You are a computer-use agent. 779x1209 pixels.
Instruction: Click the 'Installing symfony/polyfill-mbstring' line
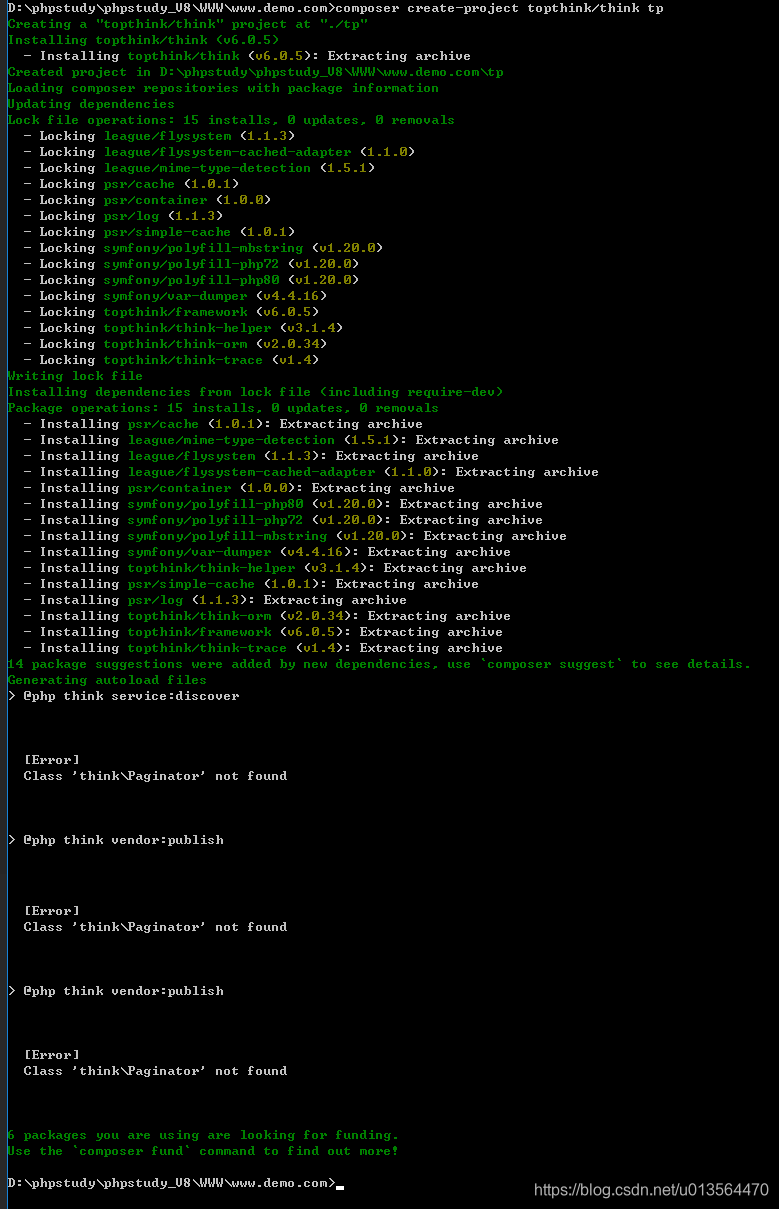click(295, 536)
